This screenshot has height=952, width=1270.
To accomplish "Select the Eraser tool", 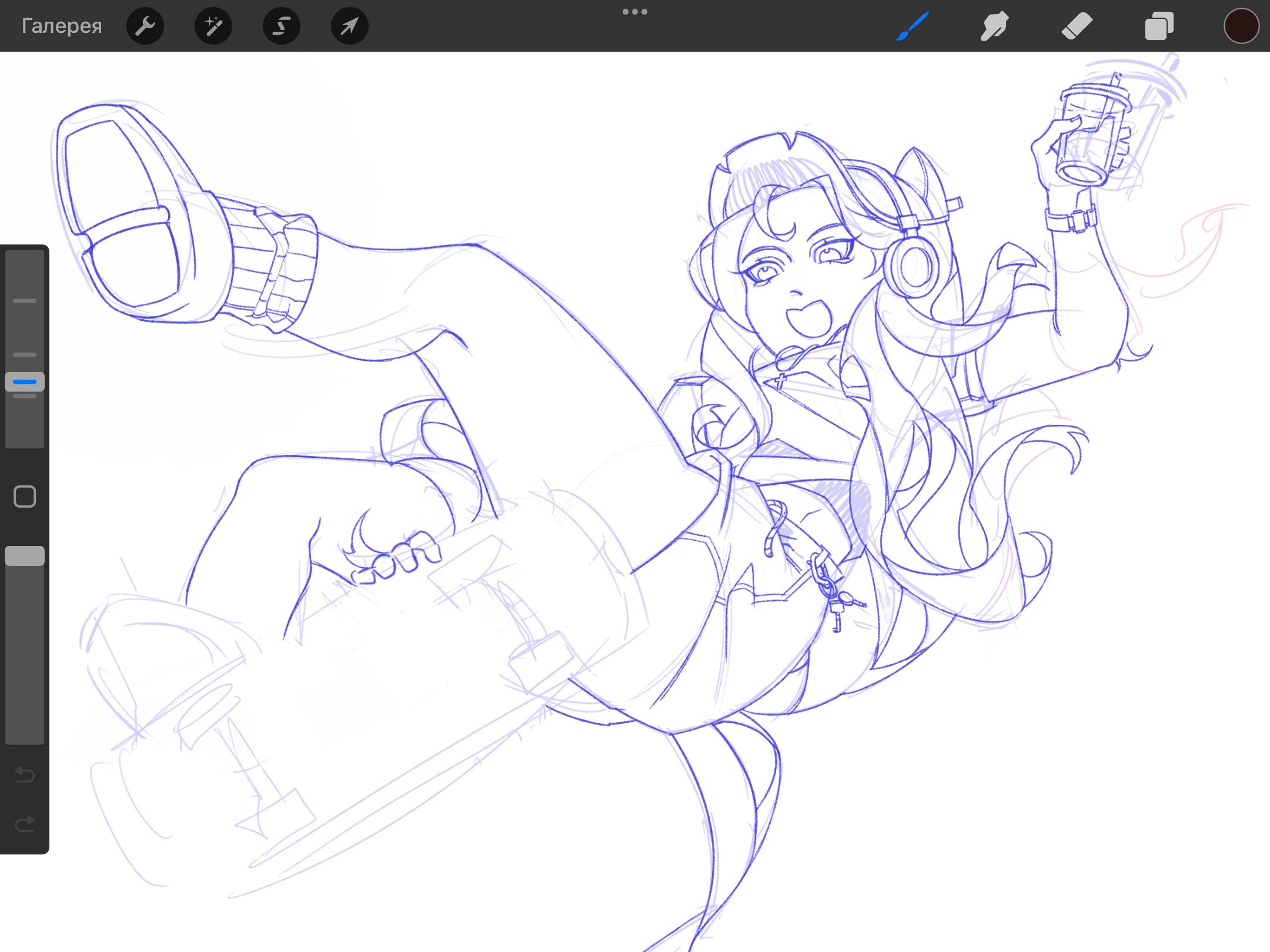I will click(1077, 26).
